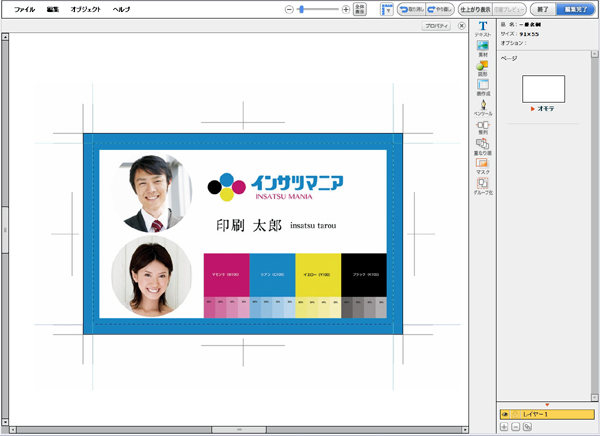The height and width of the screenshot is (436, 600).
Task: Click the zoom slider handle
Action: [302, 10]
